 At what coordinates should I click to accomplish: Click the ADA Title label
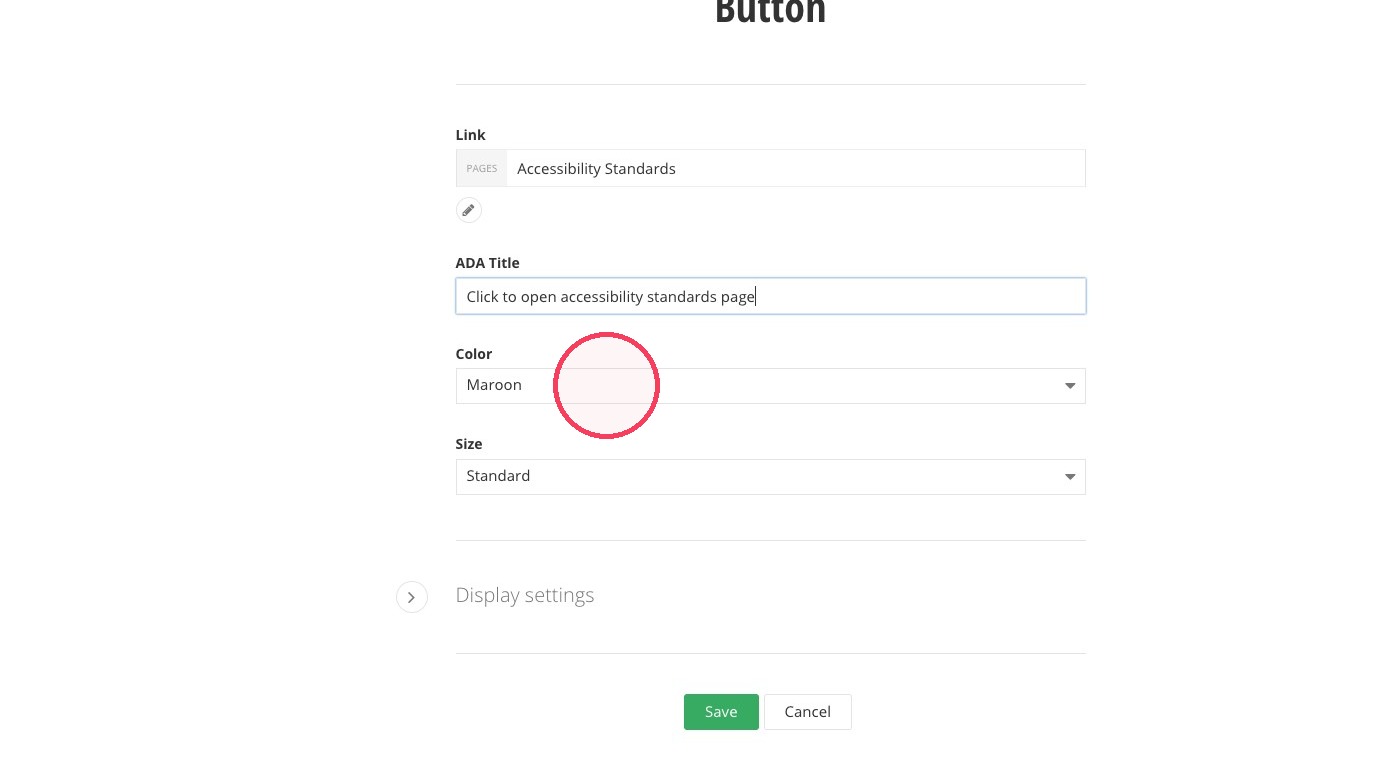point(487,263)
